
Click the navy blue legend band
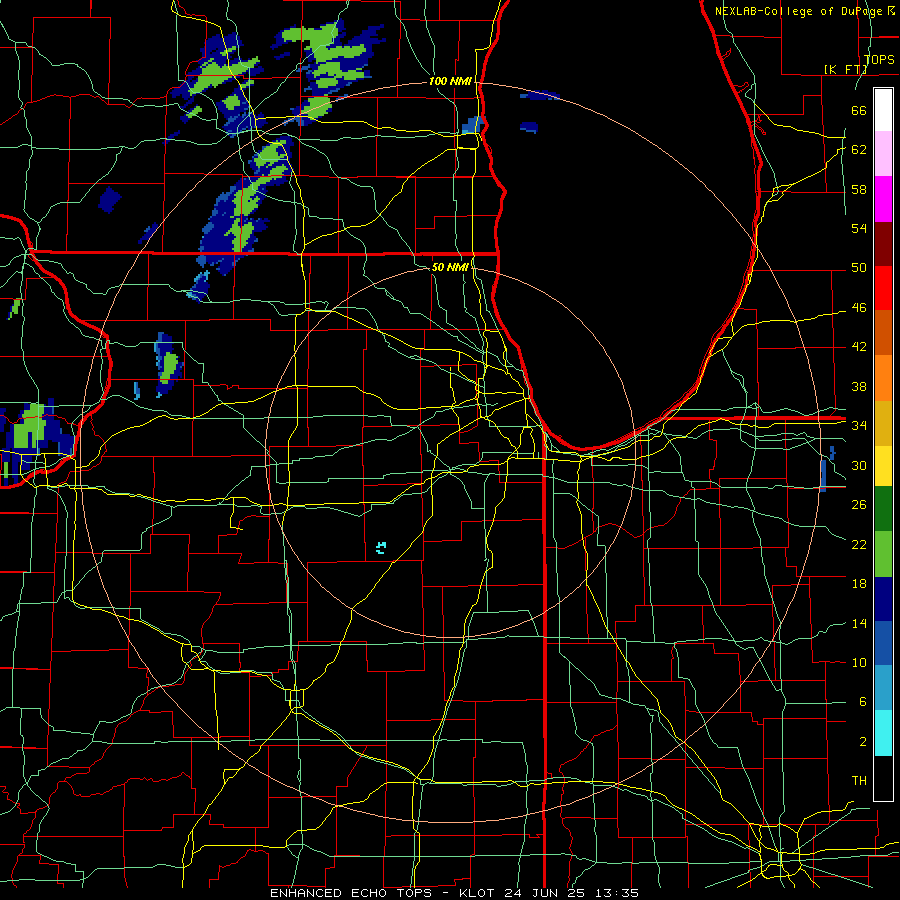[x=883, y=599]
